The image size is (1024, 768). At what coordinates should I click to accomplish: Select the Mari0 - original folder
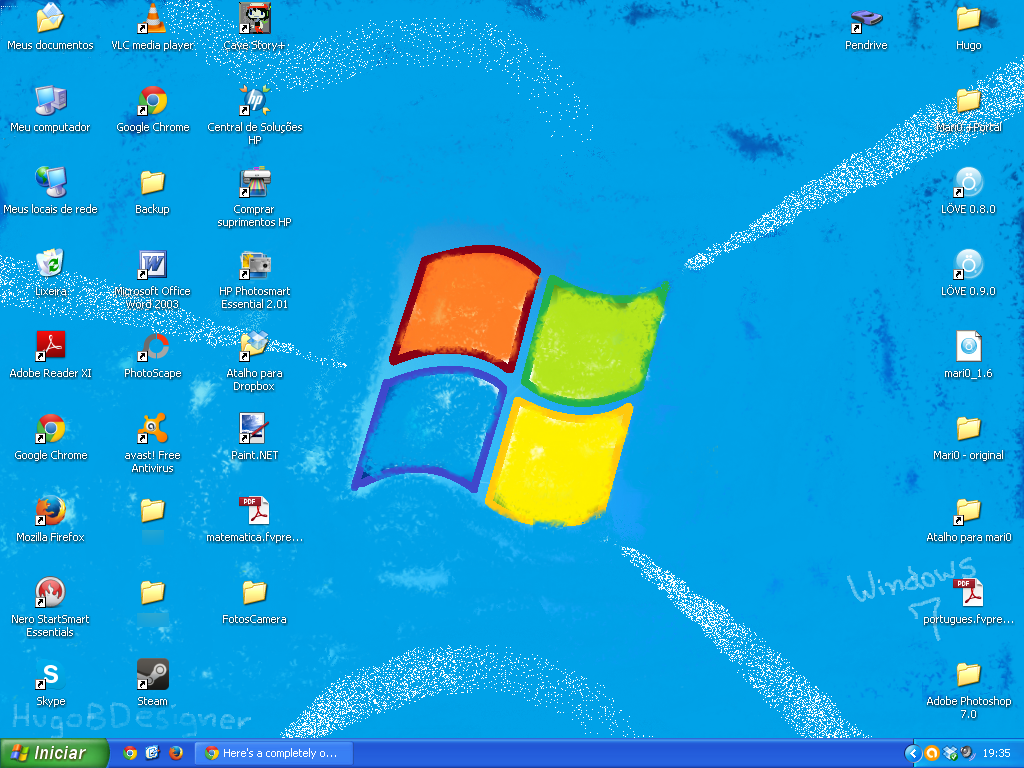(x=968, y=428)
